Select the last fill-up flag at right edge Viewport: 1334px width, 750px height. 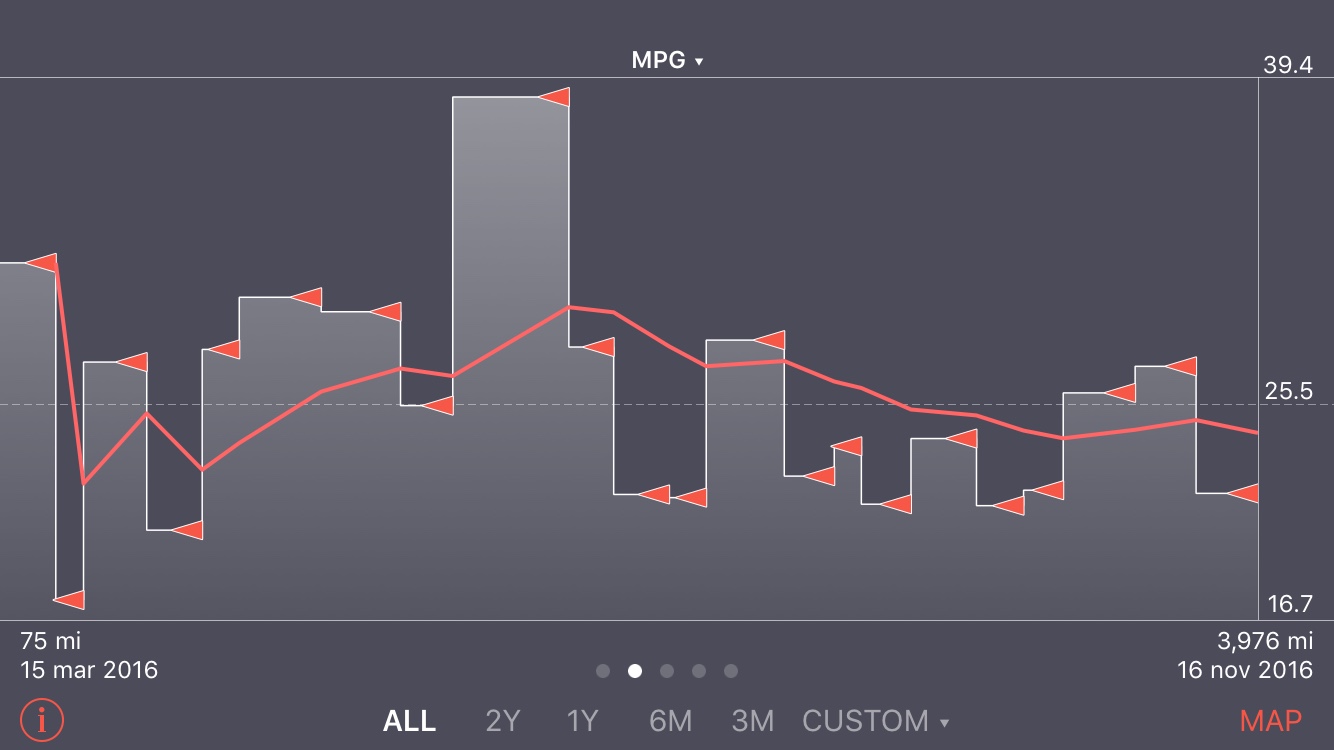(1244, 493)
